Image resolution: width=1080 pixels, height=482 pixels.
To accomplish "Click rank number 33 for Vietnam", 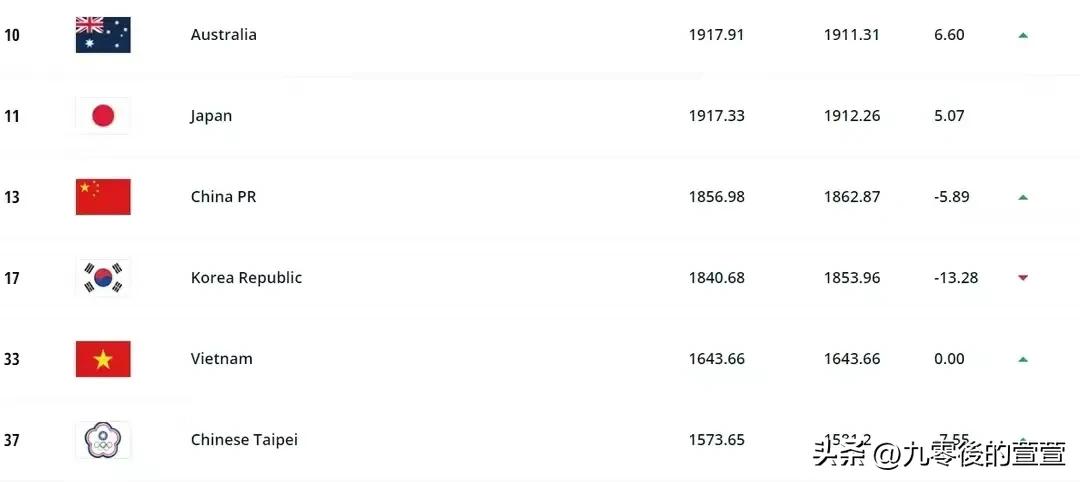I will (x=12, y=359).
